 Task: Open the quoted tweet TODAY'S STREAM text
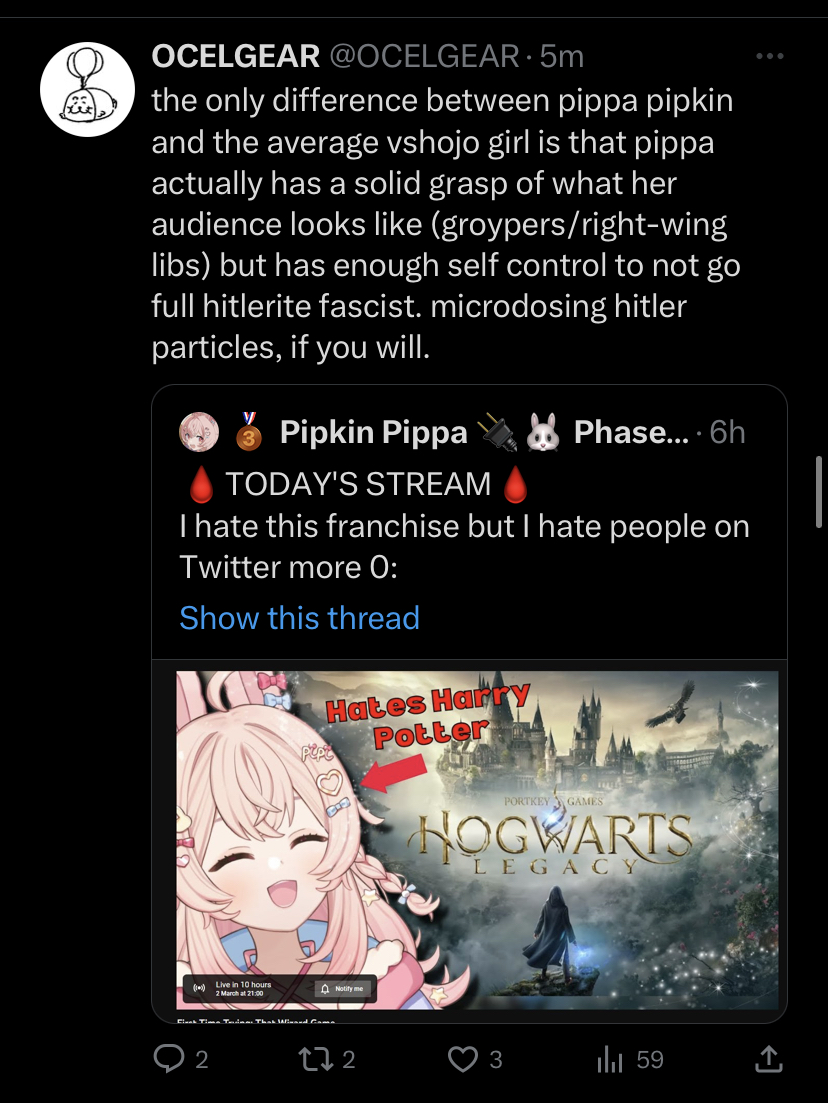coord(358,485)
